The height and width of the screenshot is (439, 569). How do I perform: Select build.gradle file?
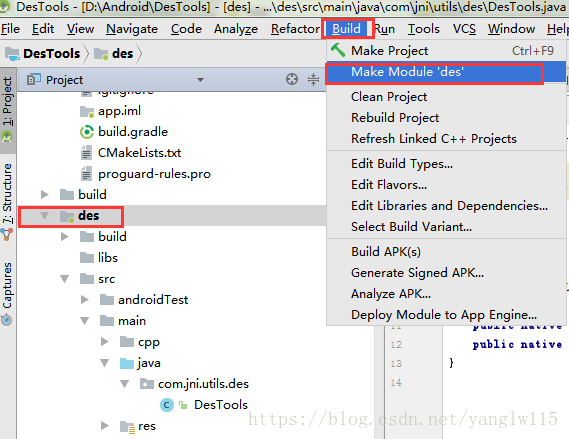coord(133,132)
